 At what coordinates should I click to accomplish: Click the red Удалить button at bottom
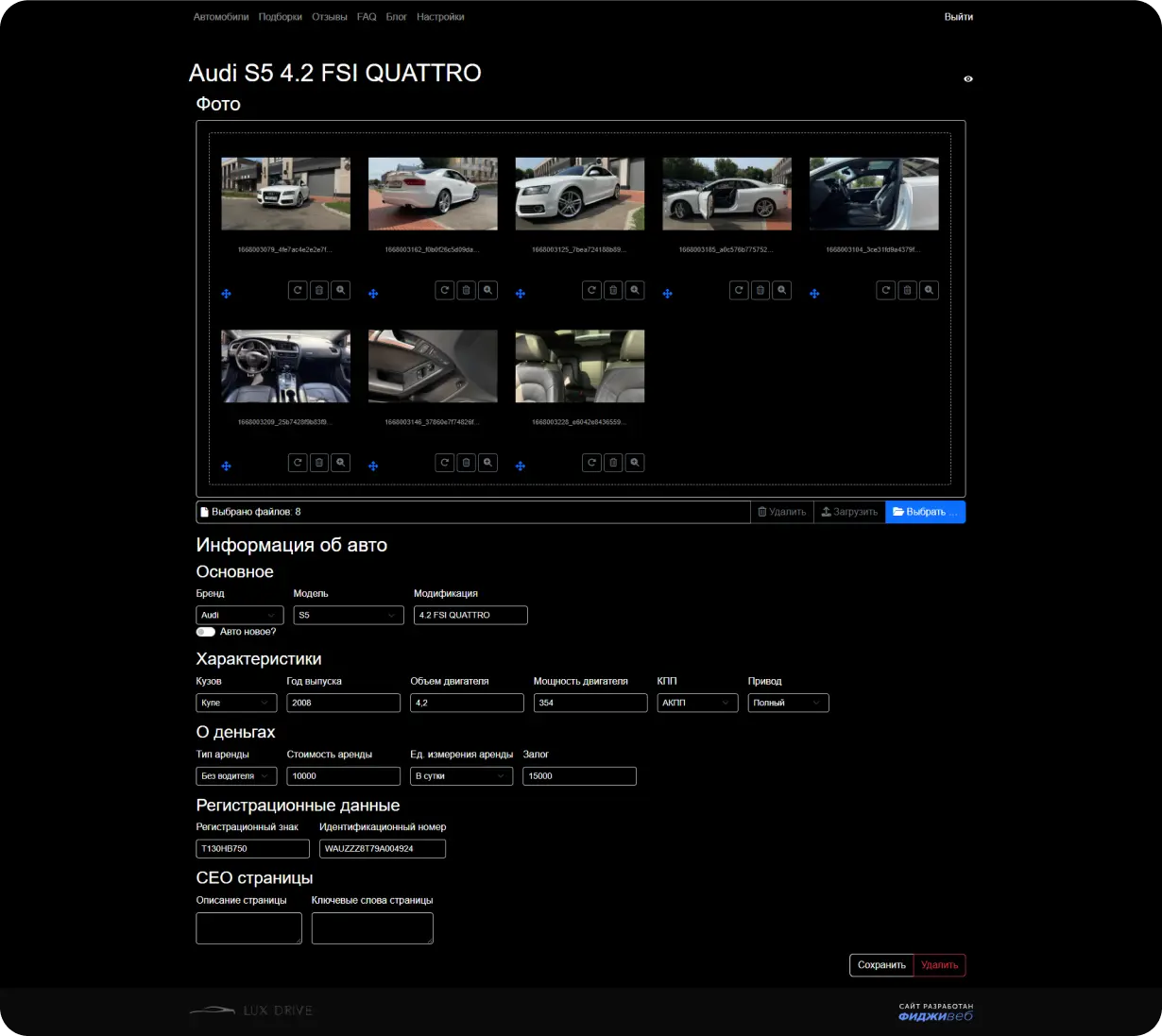(940, 965)
